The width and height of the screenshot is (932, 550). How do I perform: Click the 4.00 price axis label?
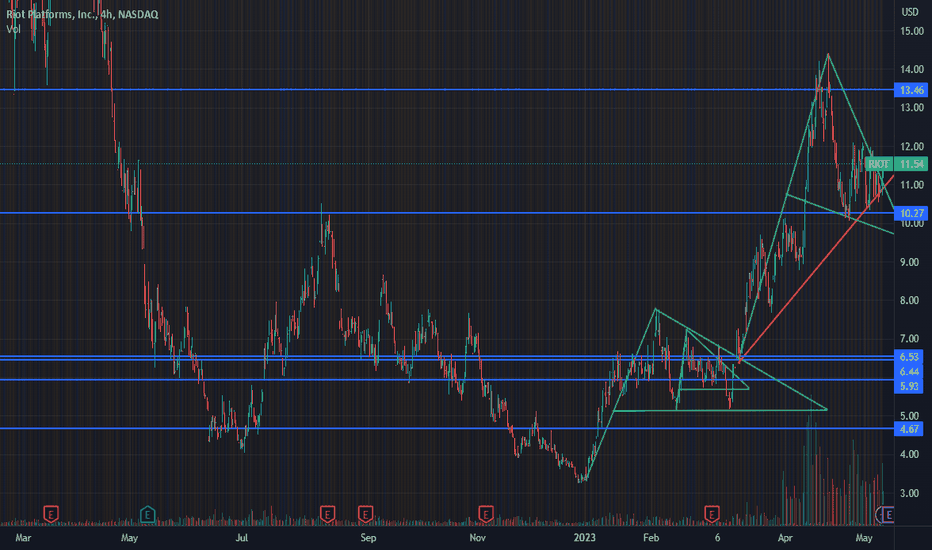coord(909,454)
